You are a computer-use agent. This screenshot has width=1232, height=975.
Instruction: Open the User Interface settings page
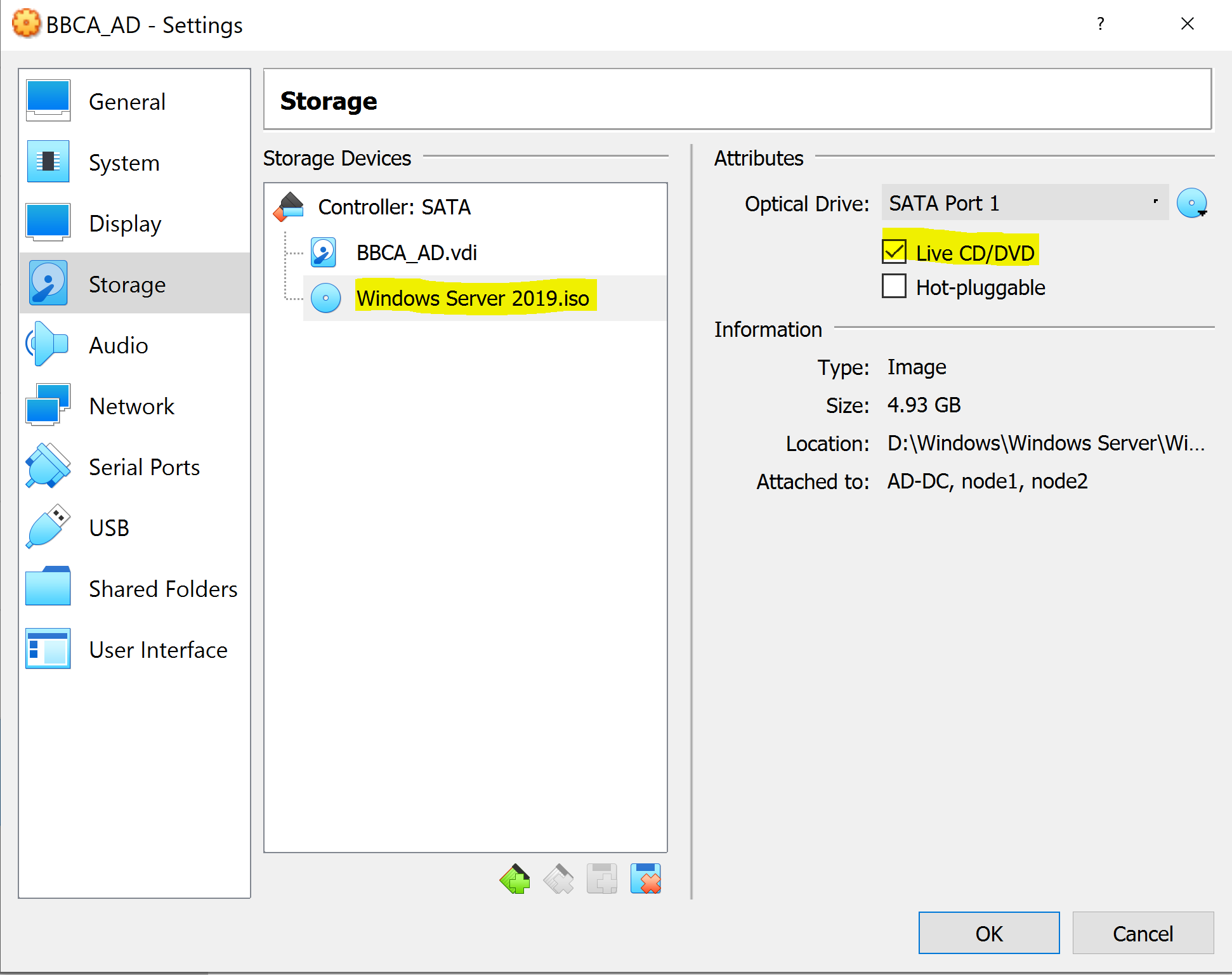coord(134,650)
